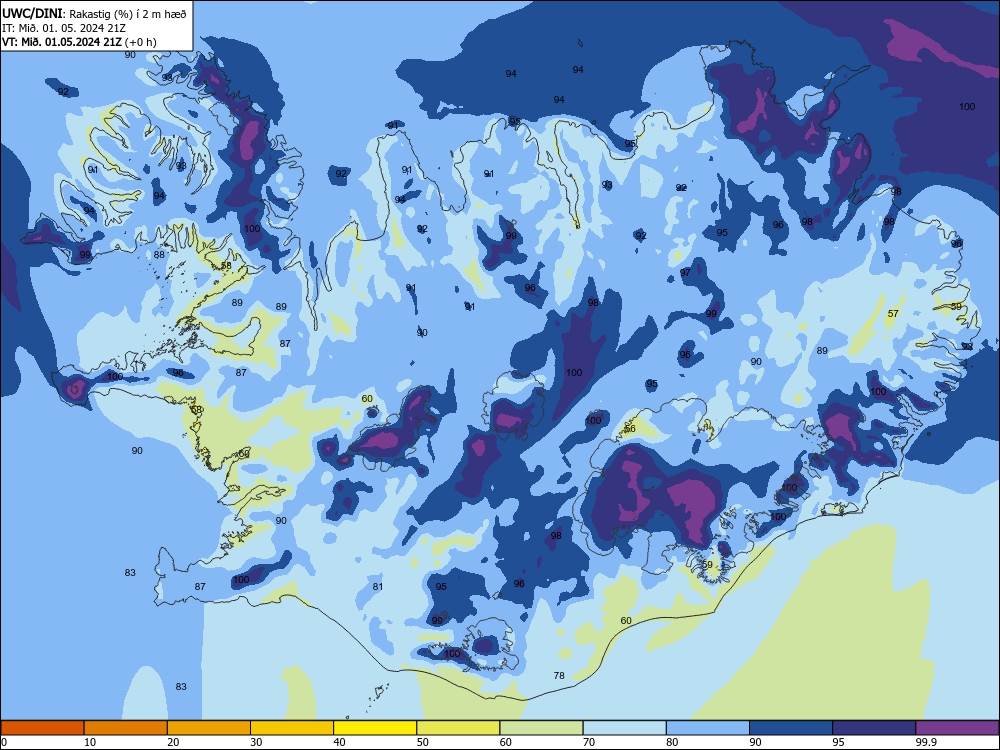Select the bright yellow 40–50 legend swatch
The image size is (1000, 750).
click(x=375, y=728)
